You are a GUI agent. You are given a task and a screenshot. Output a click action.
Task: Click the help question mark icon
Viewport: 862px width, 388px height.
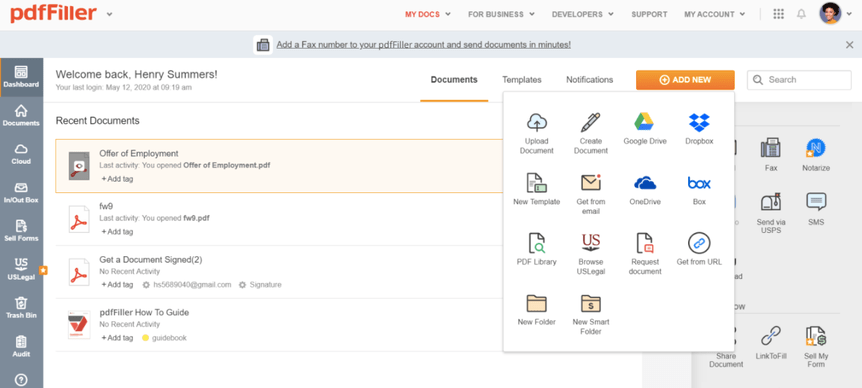tap(21, 380)
